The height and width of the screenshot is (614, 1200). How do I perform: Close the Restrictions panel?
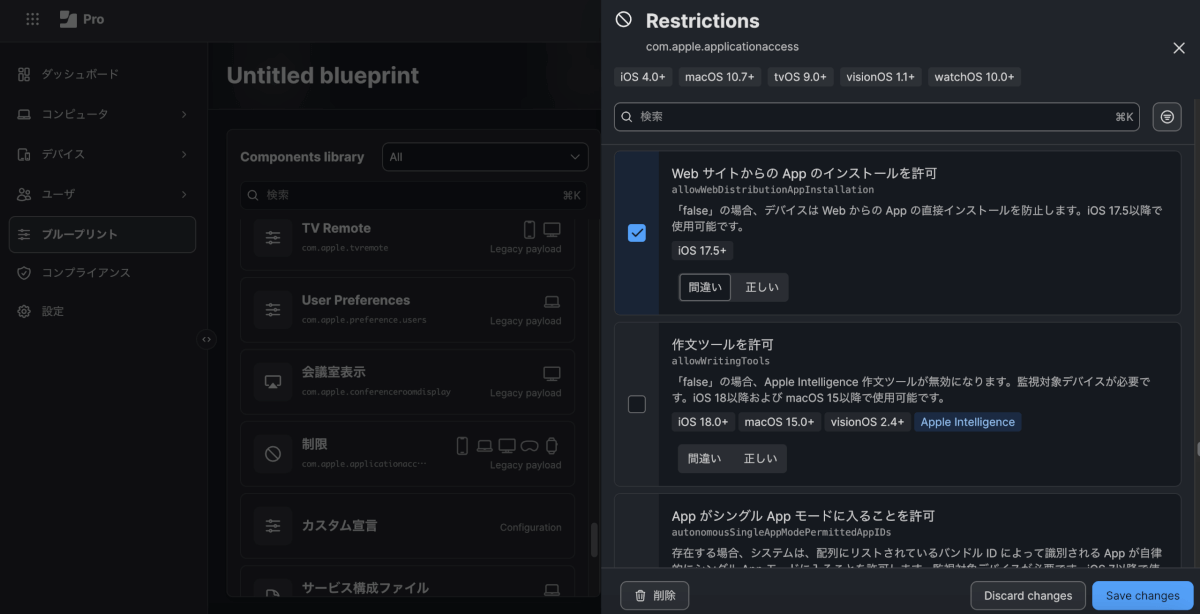pyautogui.click(x=1178, y=48)
